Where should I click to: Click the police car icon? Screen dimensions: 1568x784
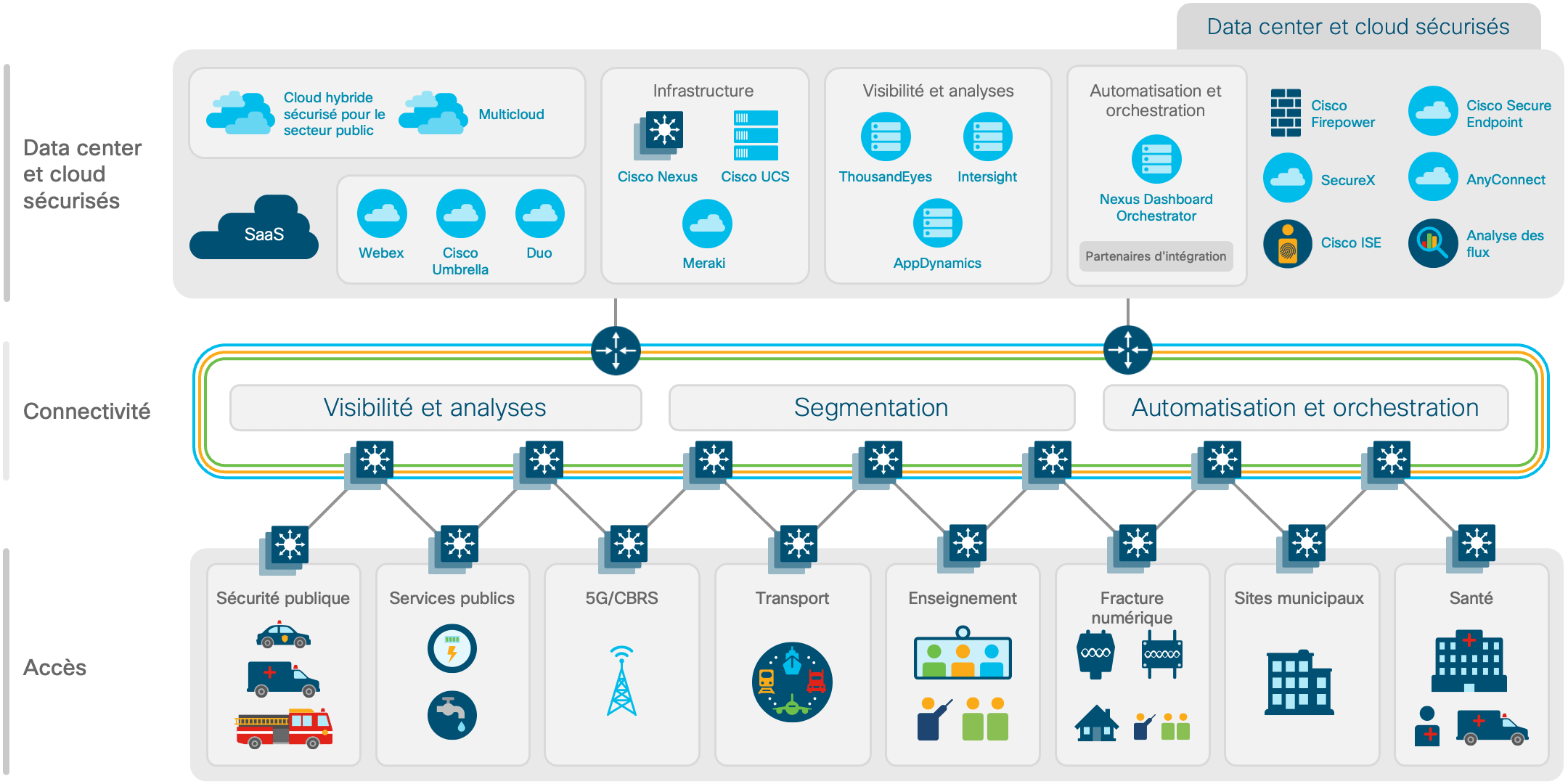tap(283, 634)
